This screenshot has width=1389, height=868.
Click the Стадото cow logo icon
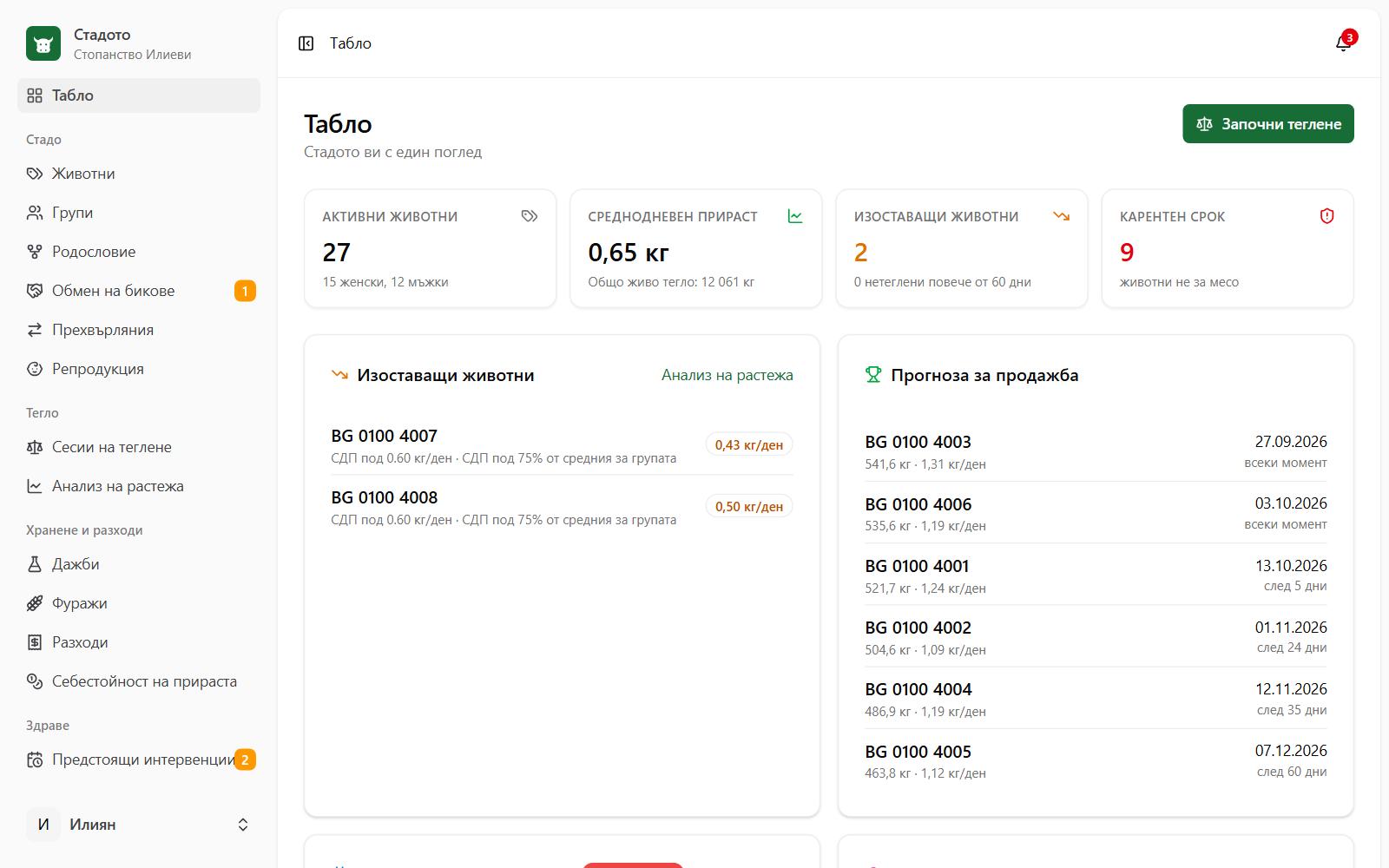click(x=43, y=43)
